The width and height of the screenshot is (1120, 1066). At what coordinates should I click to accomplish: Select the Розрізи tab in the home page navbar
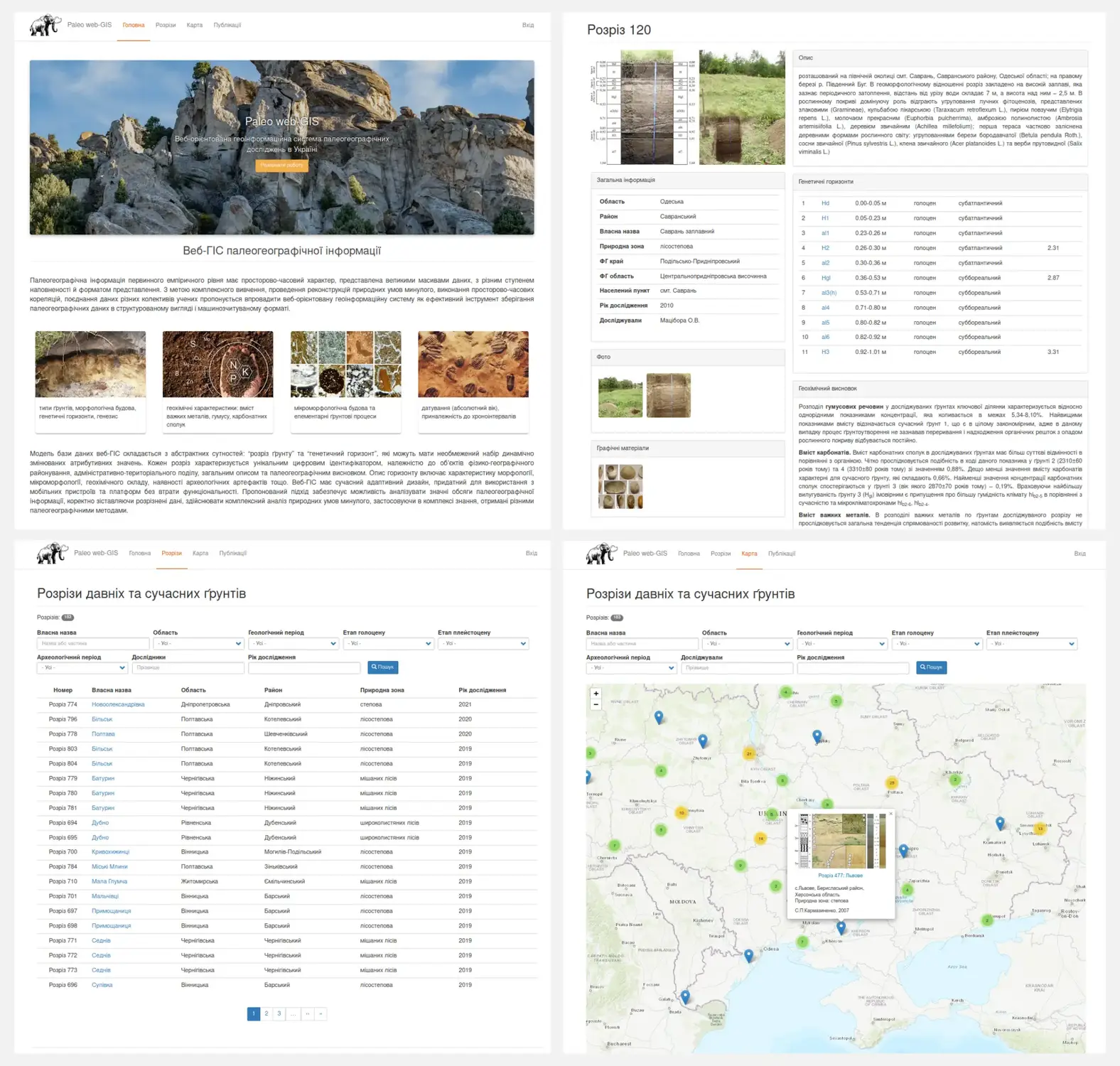pyautogui.click(x=166, y=26)
